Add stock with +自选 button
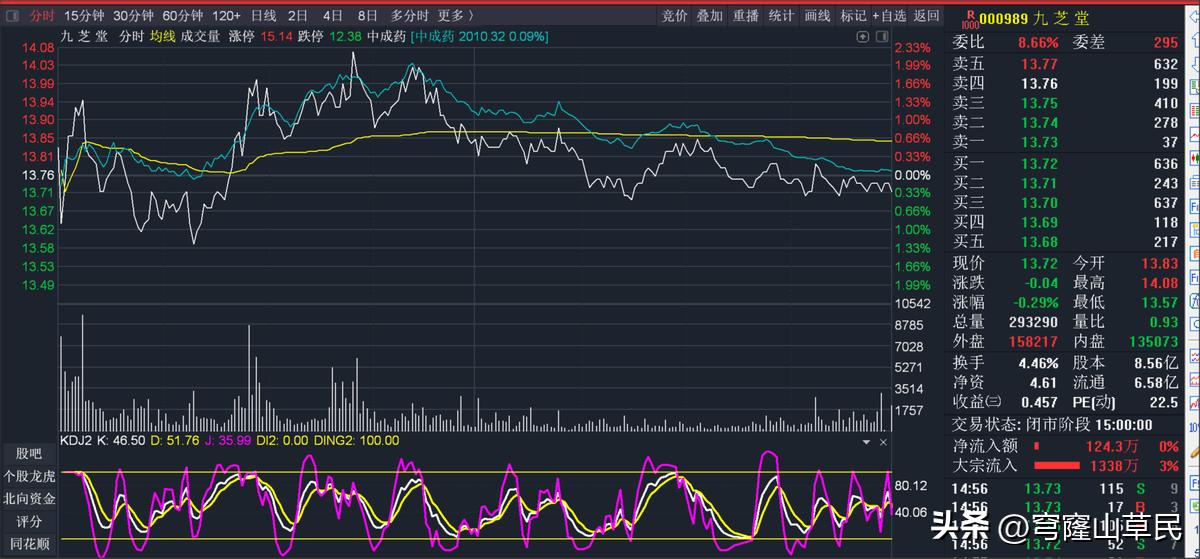 tap(889, 16)
